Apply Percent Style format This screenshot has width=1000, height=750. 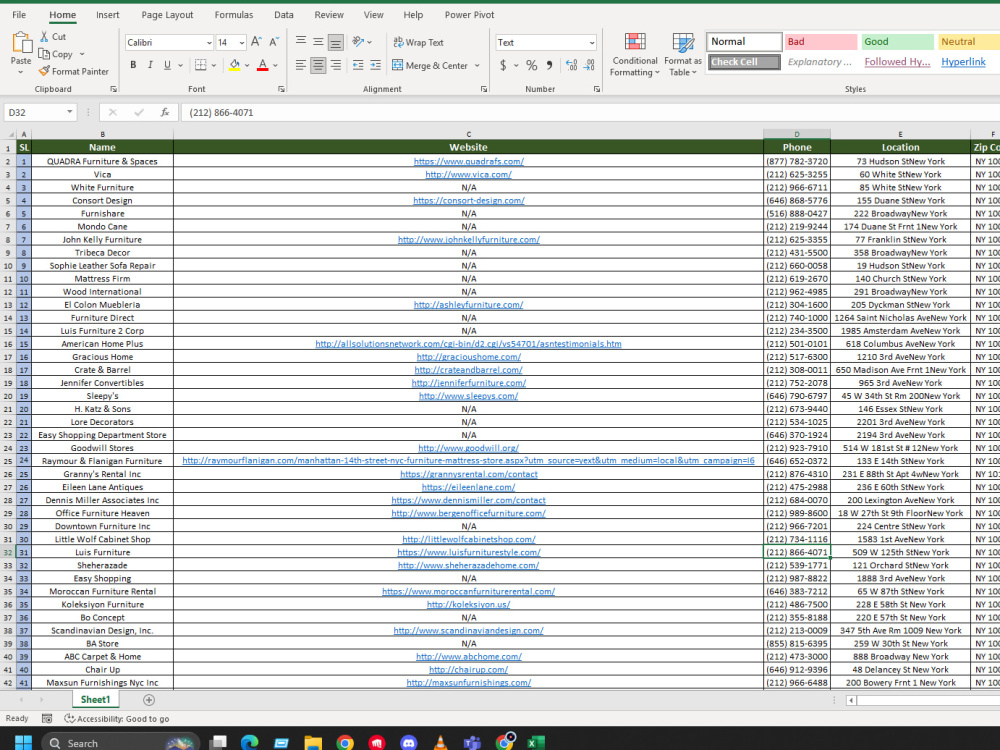click(531, 65)
